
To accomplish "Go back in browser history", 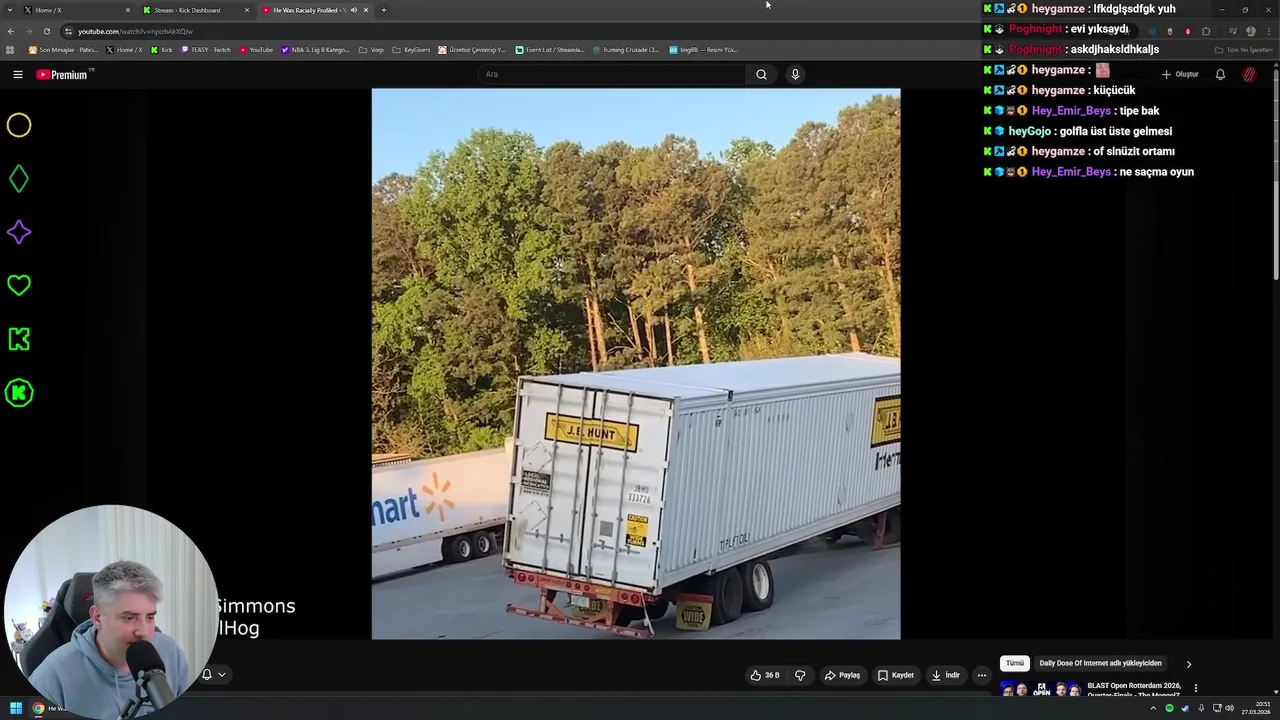I will (x=11, y=31).
